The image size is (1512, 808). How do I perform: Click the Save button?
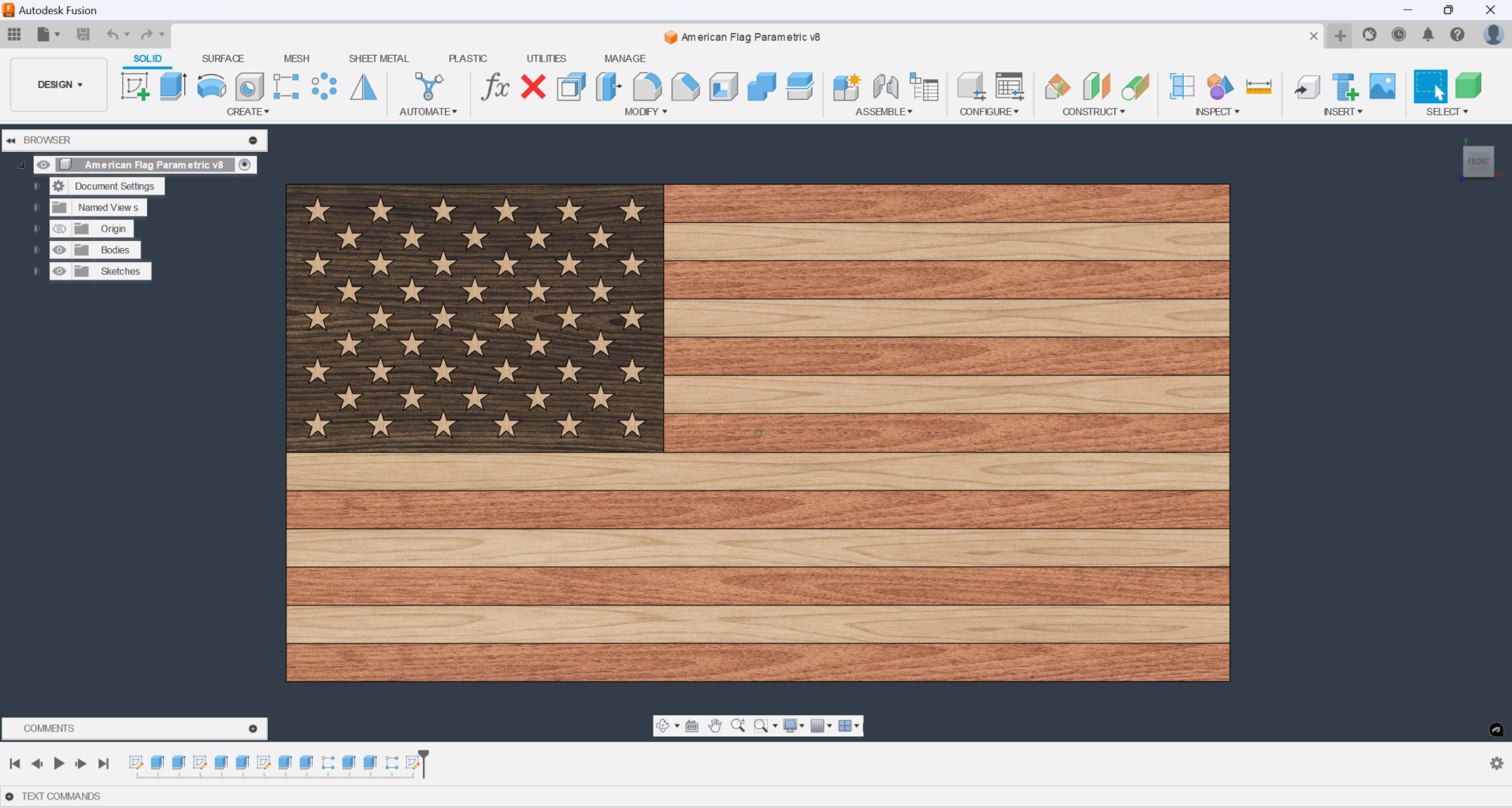pos(83,34)
